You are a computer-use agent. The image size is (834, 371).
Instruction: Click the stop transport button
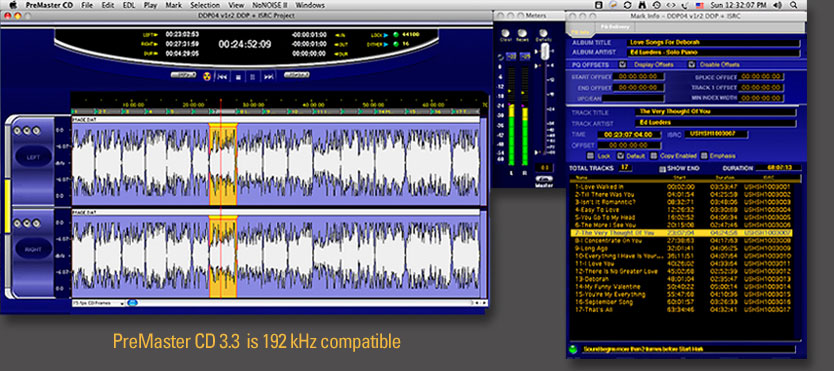[x=238, y=77]
